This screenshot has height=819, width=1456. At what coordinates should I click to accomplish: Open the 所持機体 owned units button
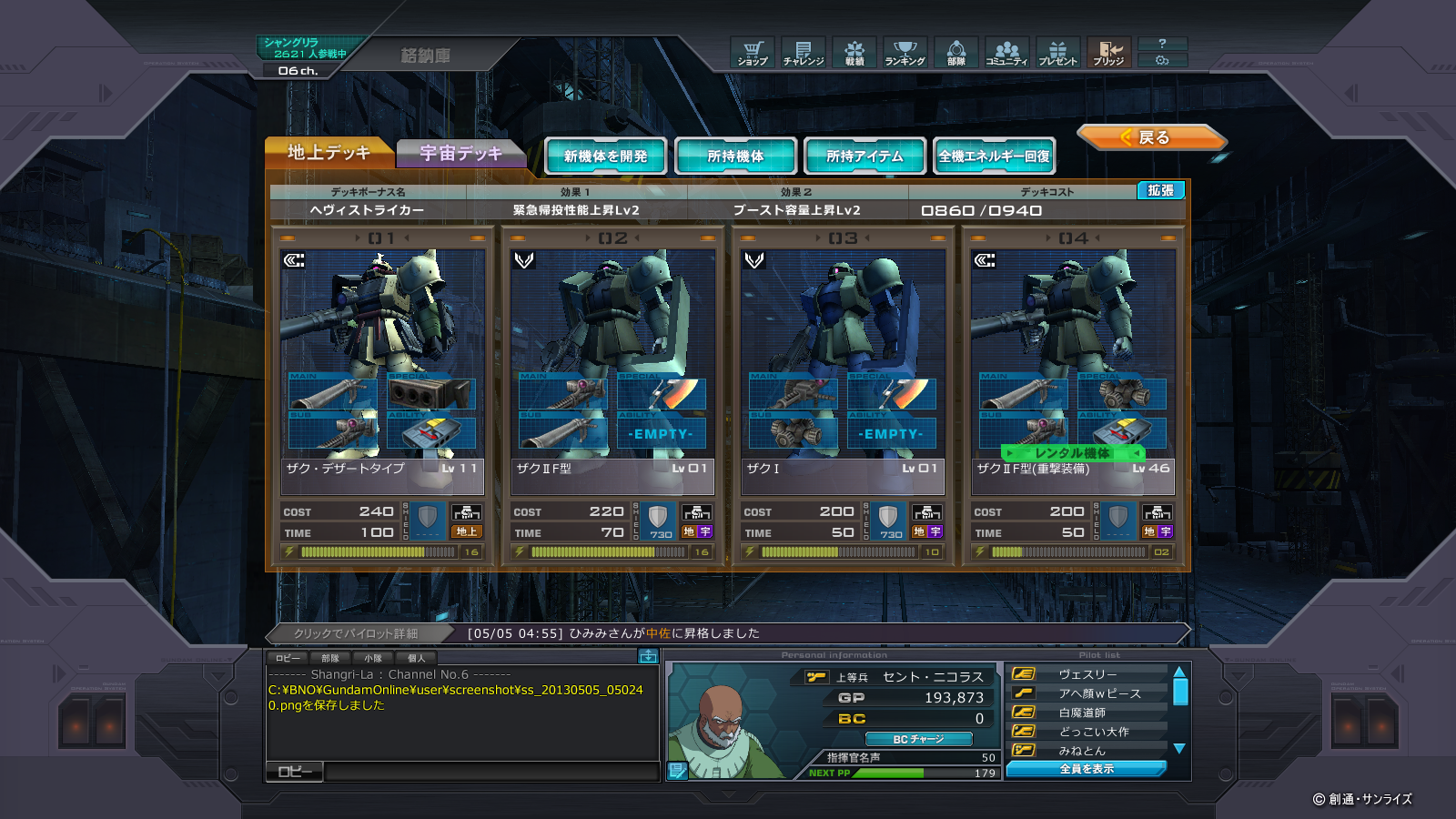[x=736, y=156]
